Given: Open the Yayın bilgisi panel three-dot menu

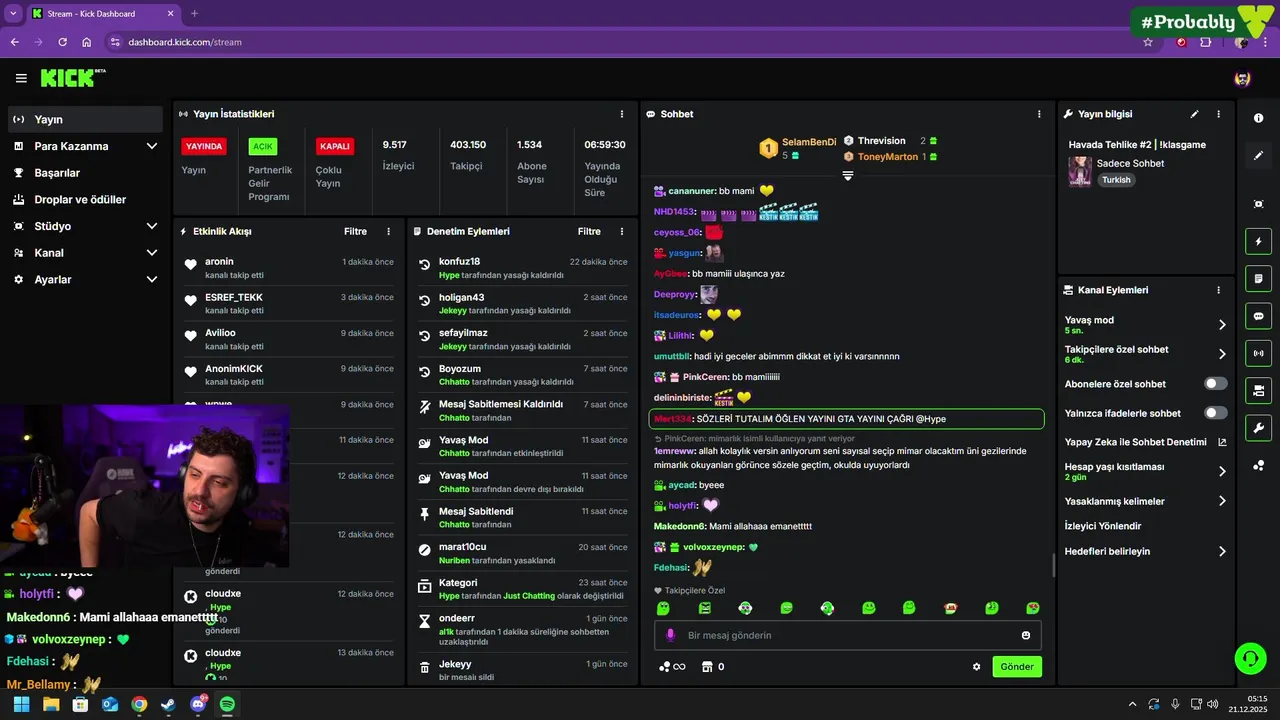Looking at the screenshot, I should click(x=1218, y=114).
